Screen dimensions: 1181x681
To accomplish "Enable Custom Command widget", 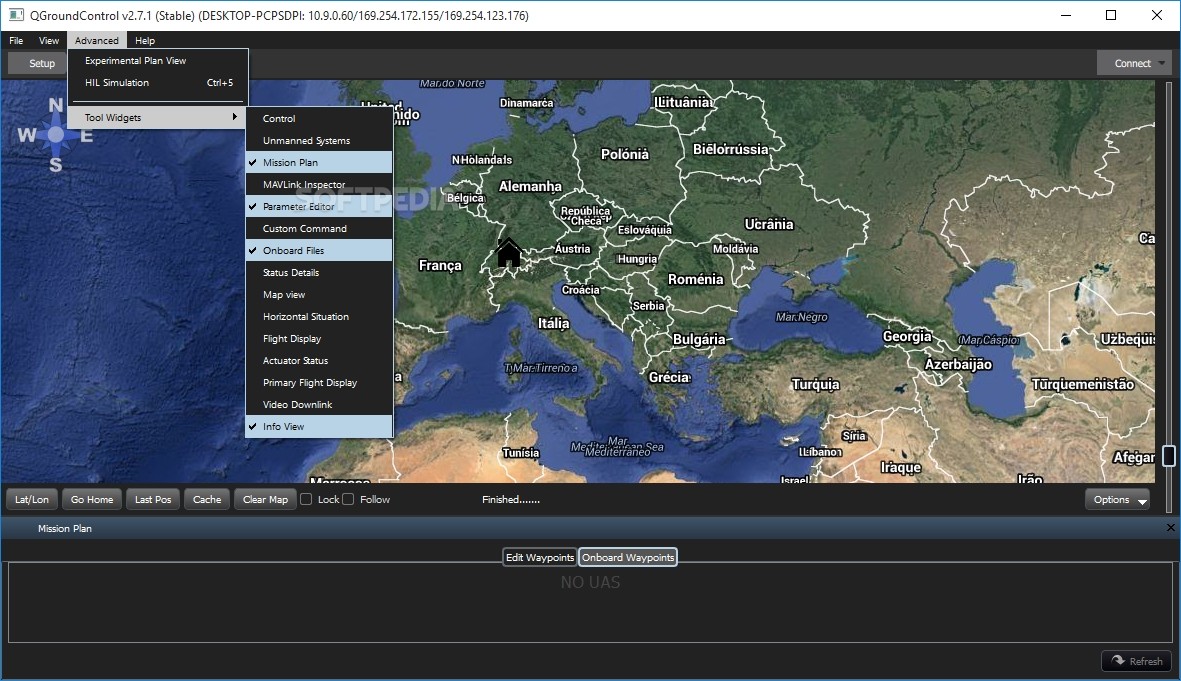I will point(319,228).
